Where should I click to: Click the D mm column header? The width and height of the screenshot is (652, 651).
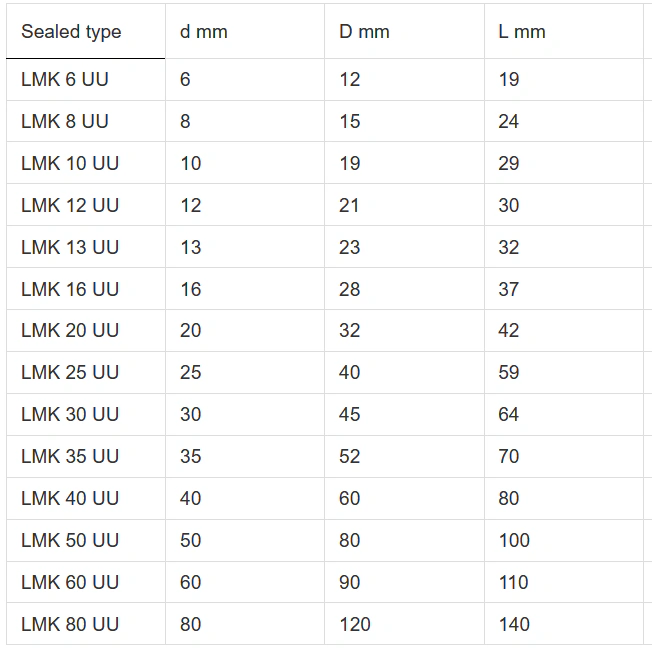tap(364, 32)
